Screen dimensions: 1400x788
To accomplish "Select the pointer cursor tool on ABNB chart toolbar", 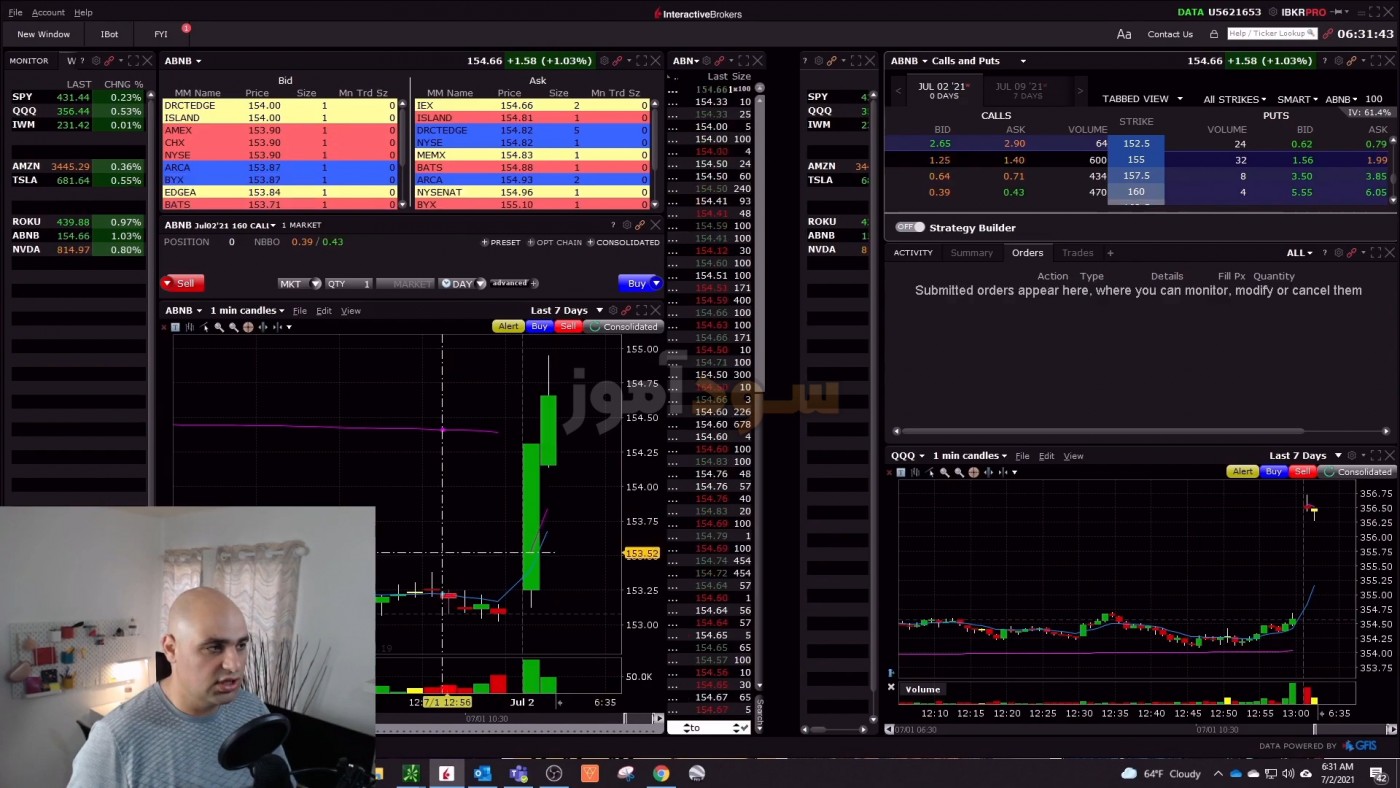I will [x=204, y=327].
